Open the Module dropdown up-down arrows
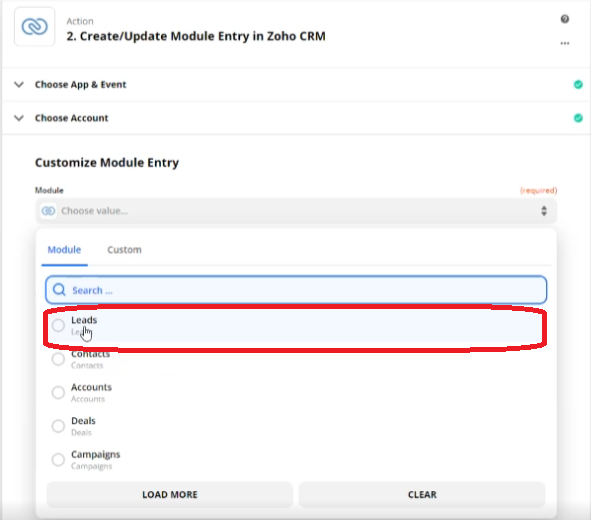Viewport: 591px width, 520px height. tap(544, 211)
